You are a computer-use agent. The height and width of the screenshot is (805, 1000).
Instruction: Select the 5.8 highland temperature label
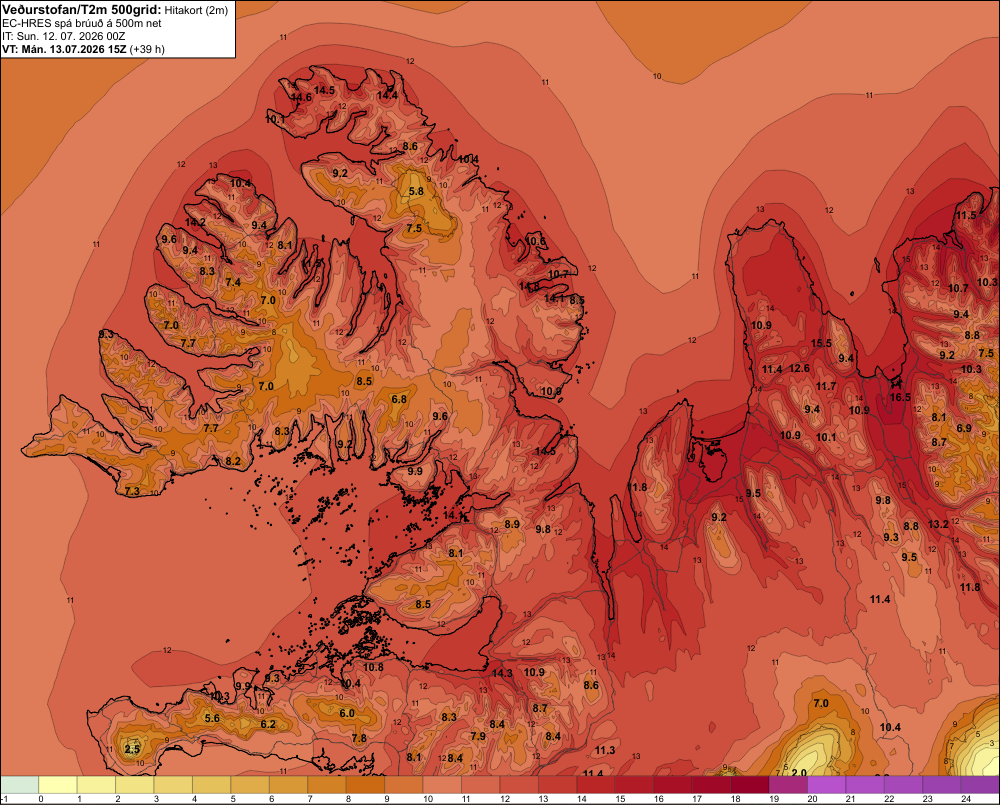point(416,191)
